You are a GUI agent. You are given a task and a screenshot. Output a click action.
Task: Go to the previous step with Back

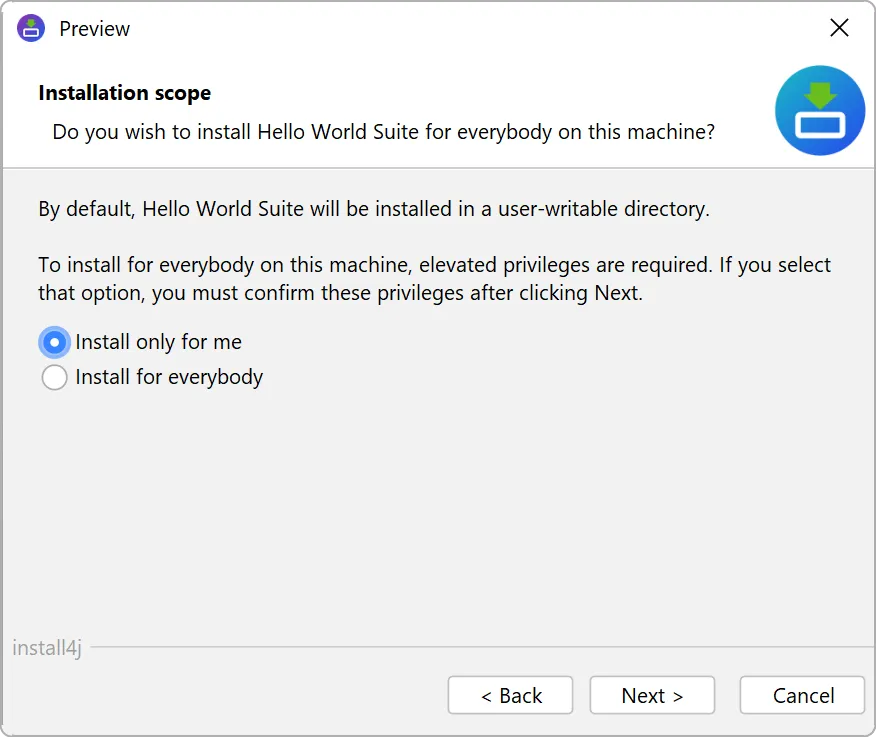tap(510, 695)
